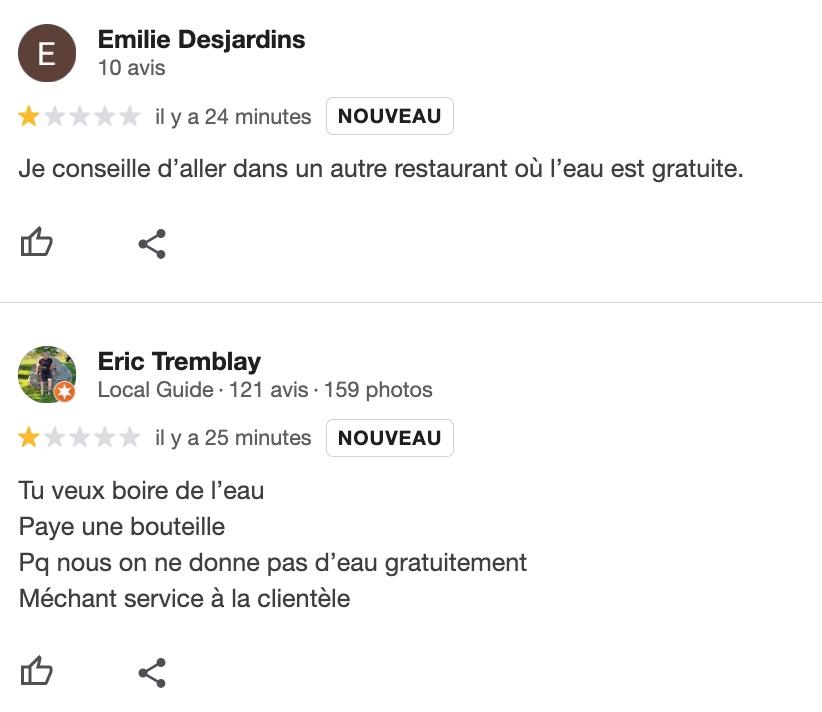The height and width of the screenshot is (712, 822).
Task: Click '10 avis' under Emilie Desjardins
Action: 132,68
